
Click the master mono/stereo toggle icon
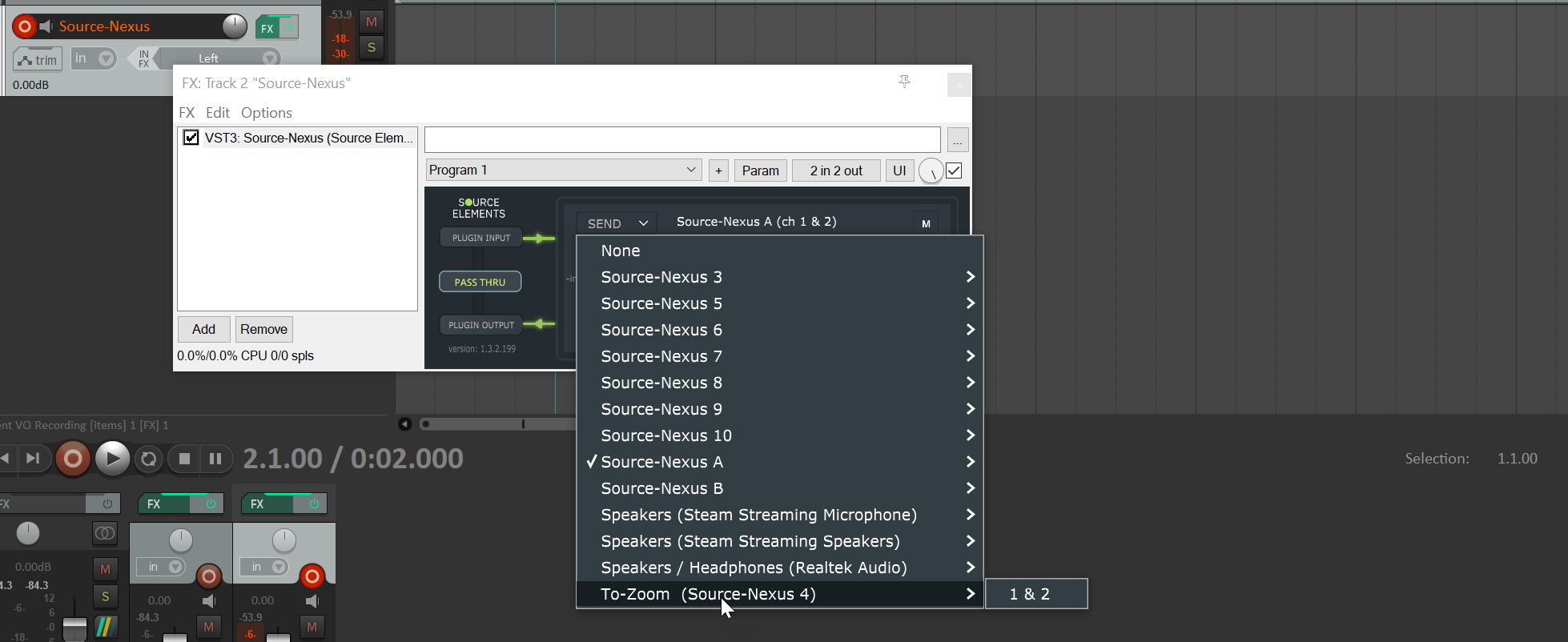point(105,533)
